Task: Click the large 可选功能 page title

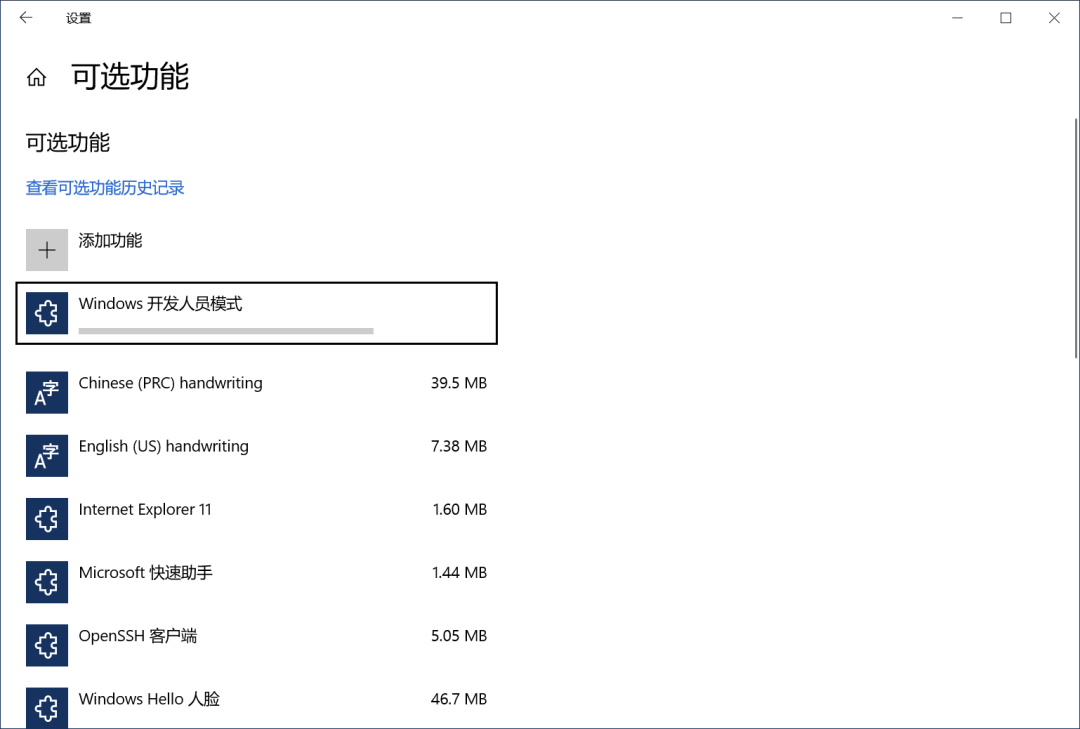Action: click(x=130, y=76)
